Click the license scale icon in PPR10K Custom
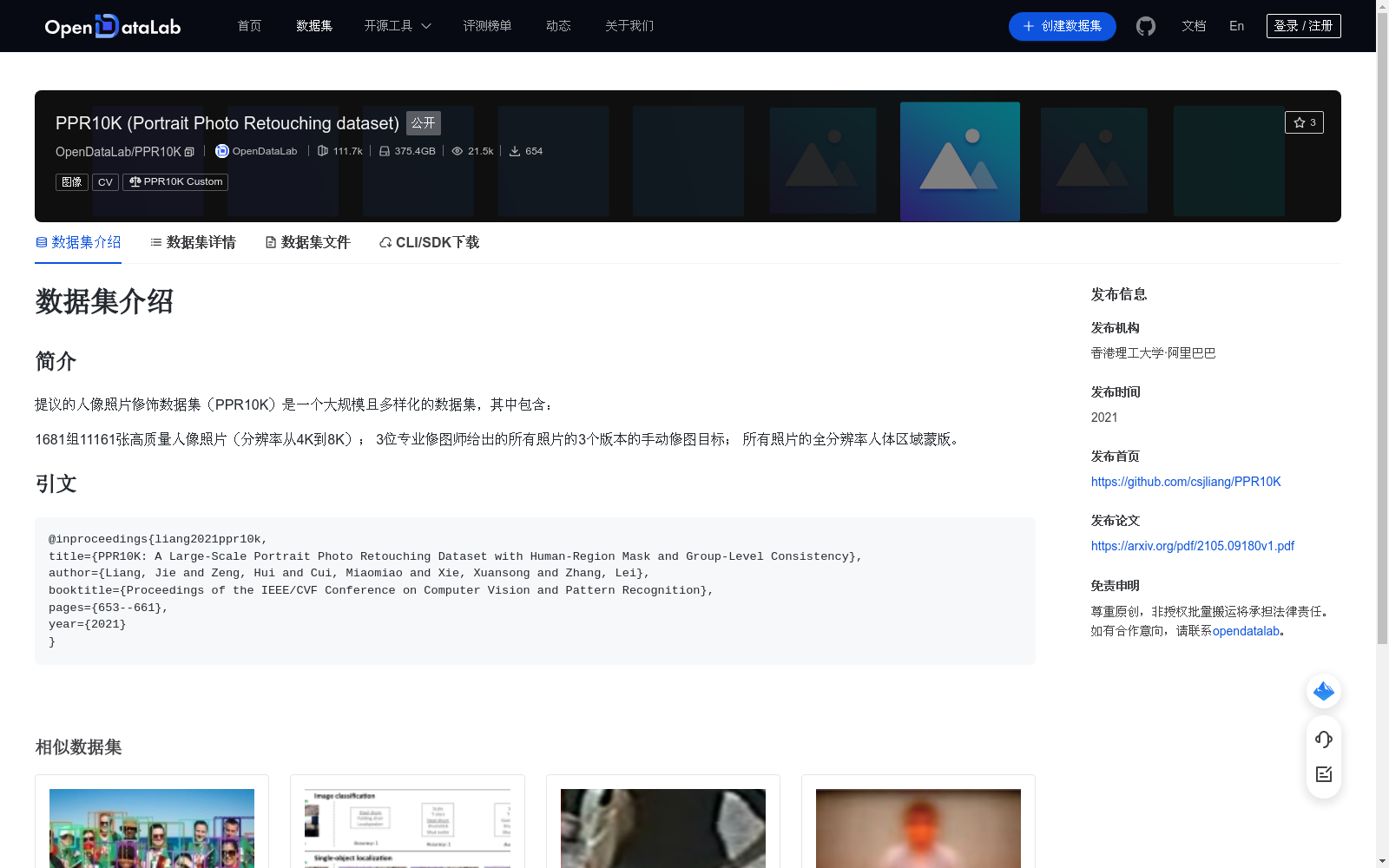This screenshot has height=868, width=1389. (x=135, y=181)
